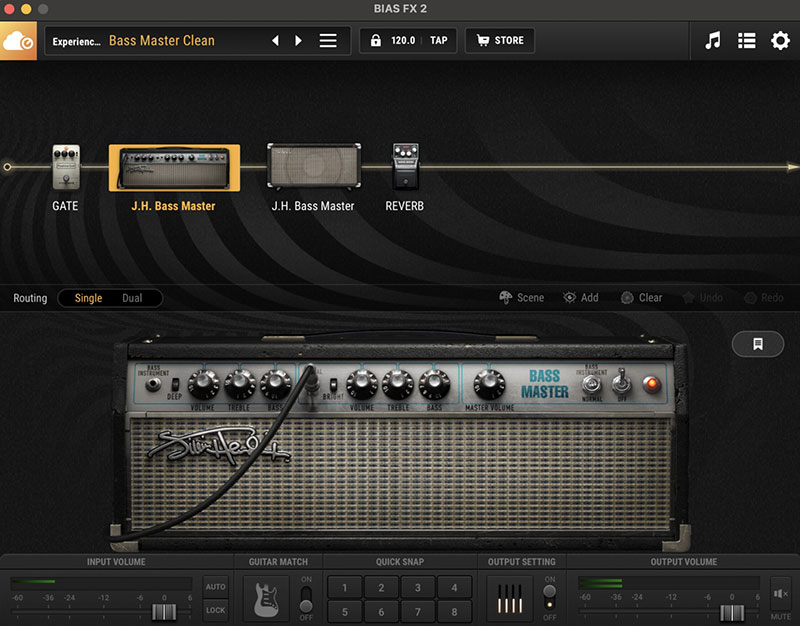Close the BIAS FX 2 window
The height and width of the screenshot is (626, 800).
pyautogui.click(x=9, y=9)
